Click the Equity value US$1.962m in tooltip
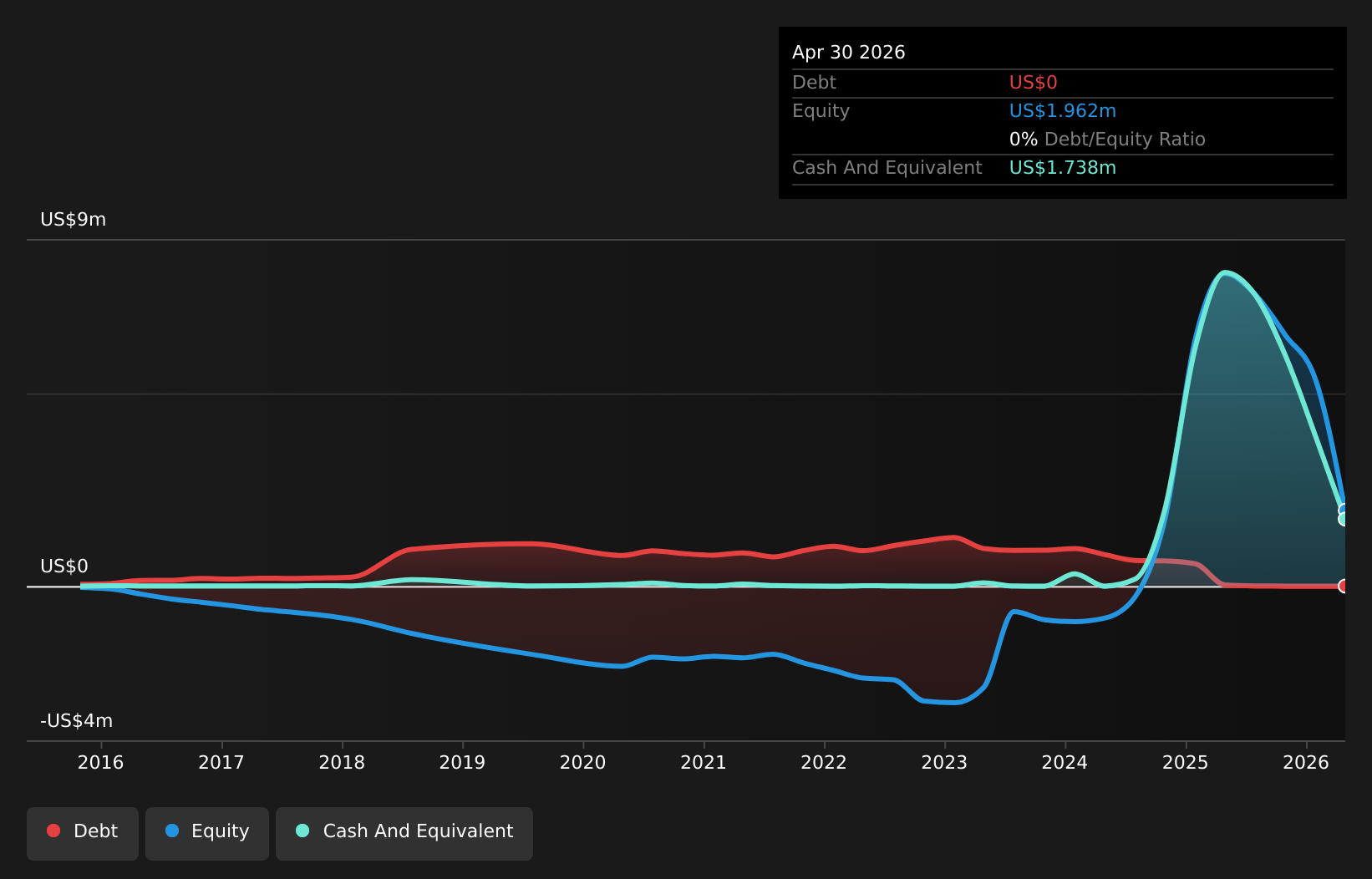This screenshot has width=1372, height=879. click(x=1063, y=111)
